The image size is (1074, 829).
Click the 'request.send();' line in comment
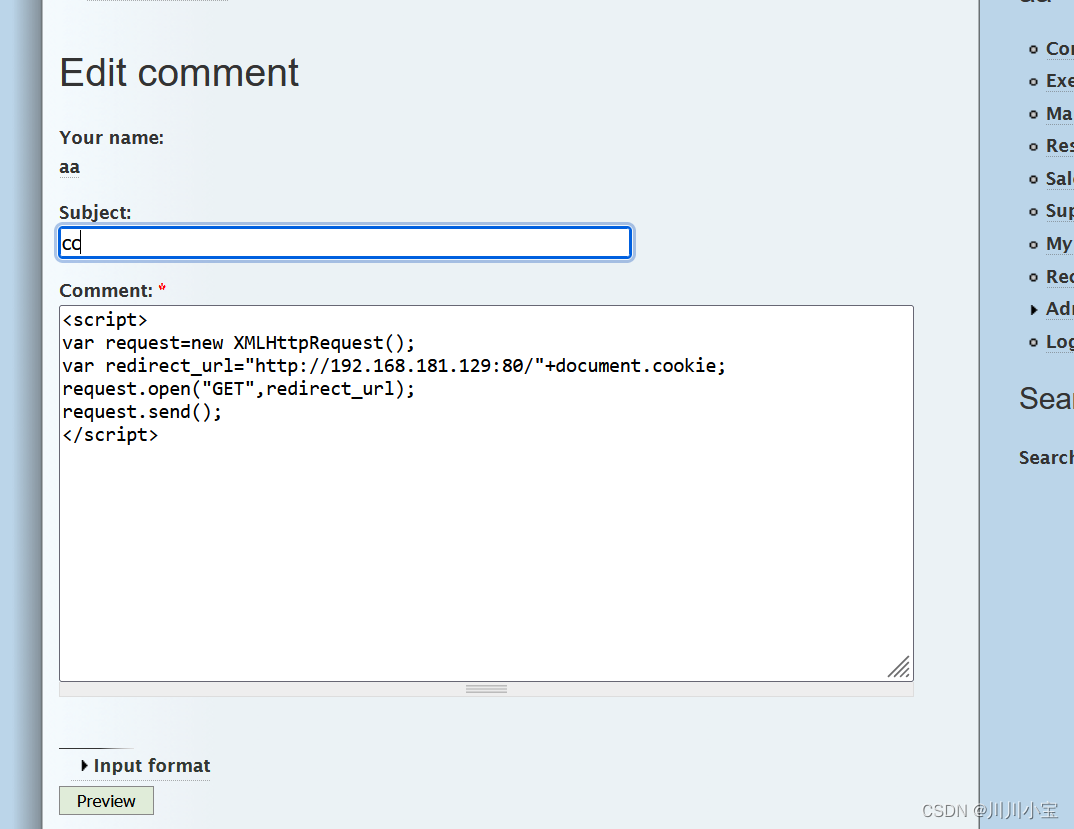pyautogui.click(x=142, y=412)
